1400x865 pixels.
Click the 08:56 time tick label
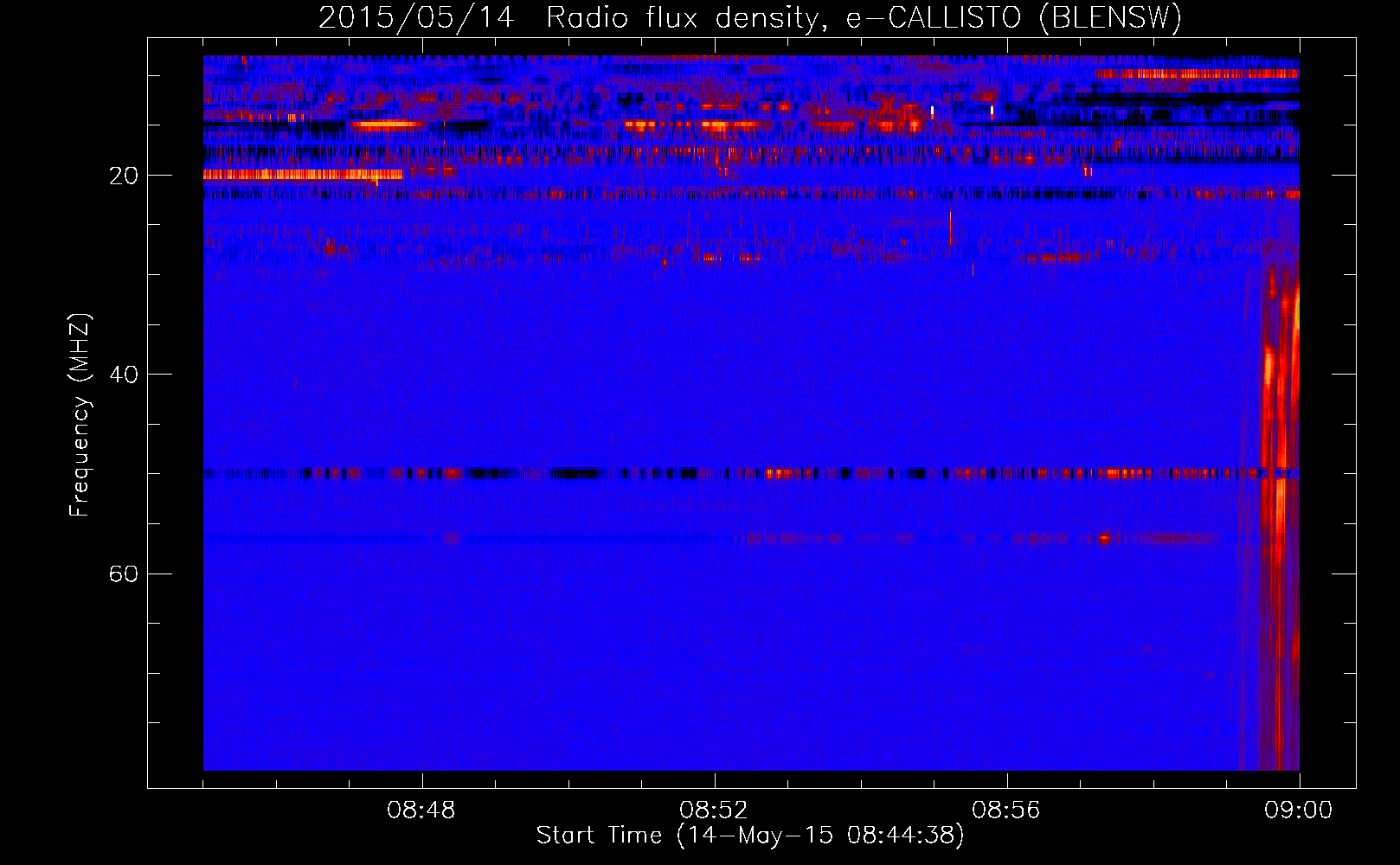click(1006, 811)
